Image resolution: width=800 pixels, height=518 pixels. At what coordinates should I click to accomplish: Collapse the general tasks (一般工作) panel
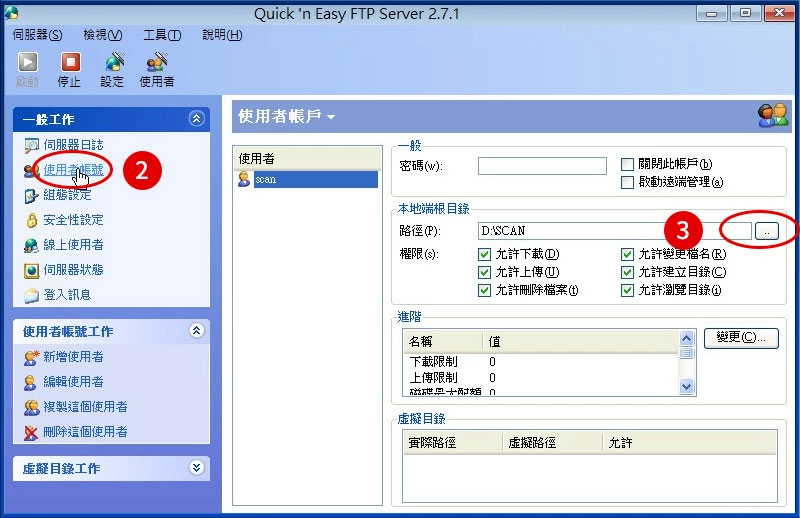point(196,119)
